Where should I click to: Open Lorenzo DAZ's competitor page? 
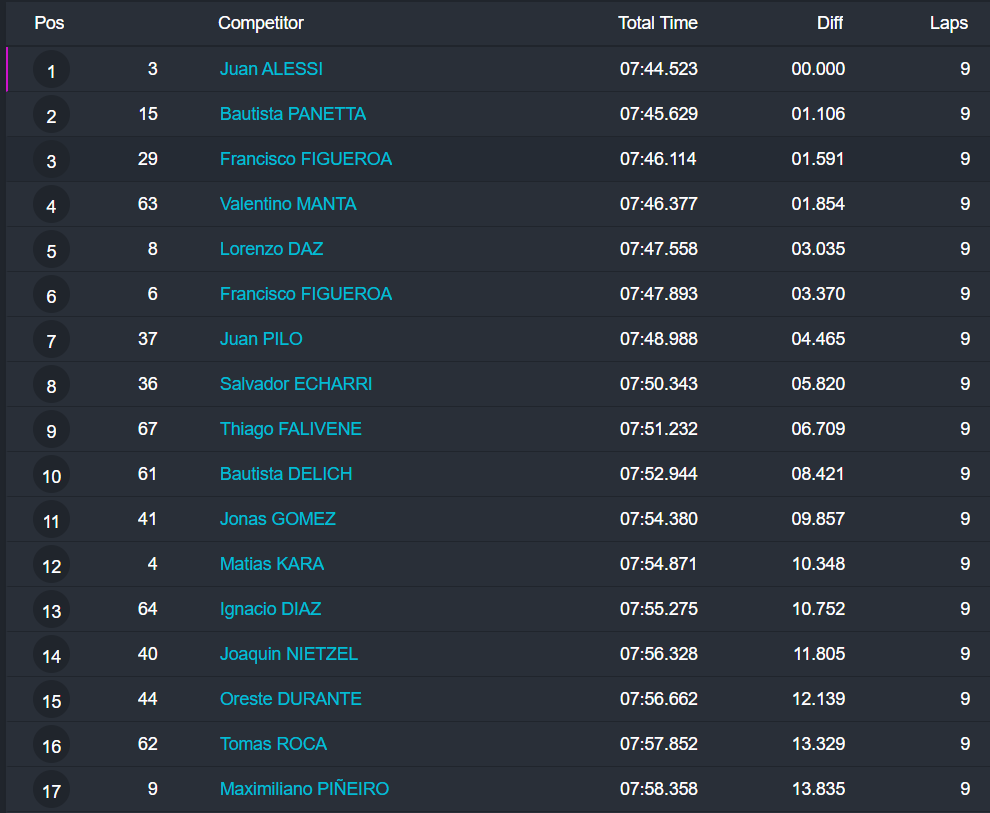tap(271, 249)
